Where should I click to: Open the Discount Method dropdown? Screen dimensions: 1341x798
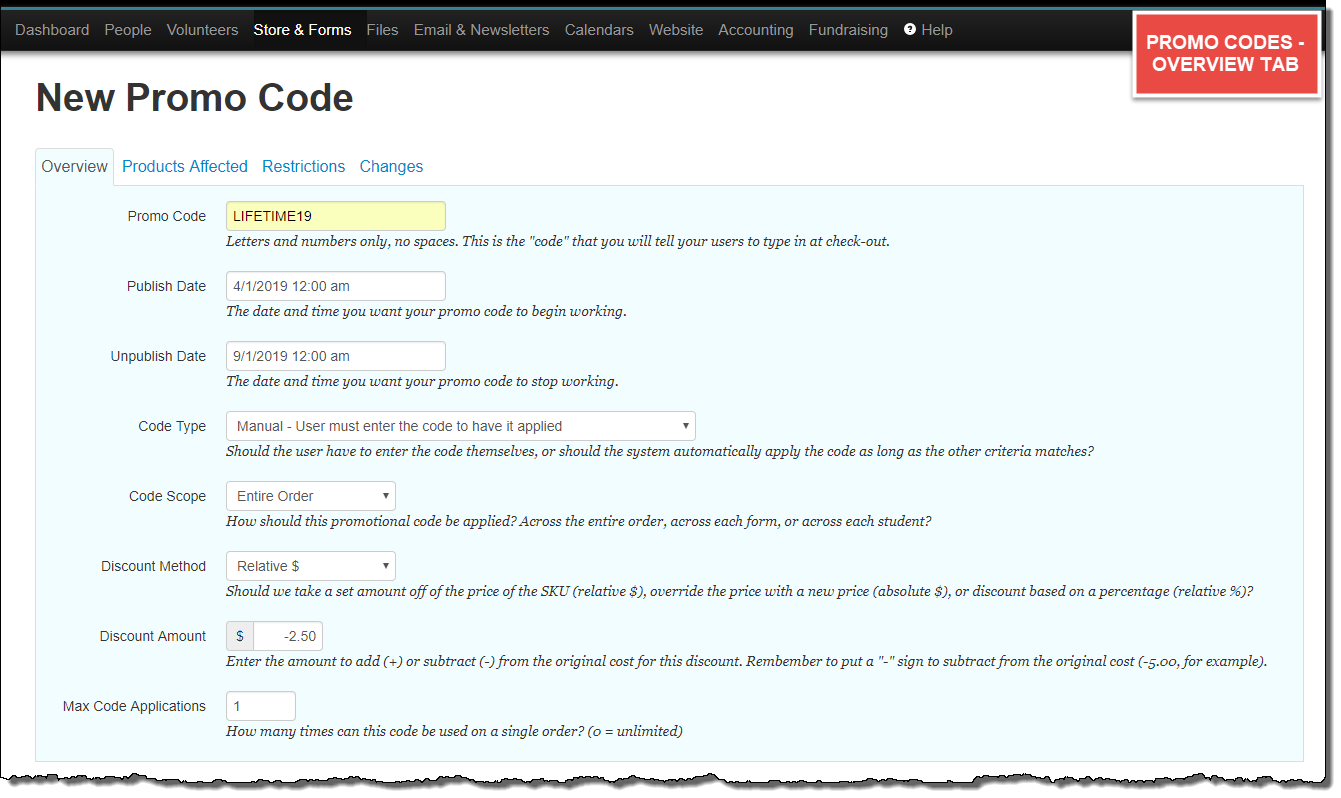[x=311, y=566]
